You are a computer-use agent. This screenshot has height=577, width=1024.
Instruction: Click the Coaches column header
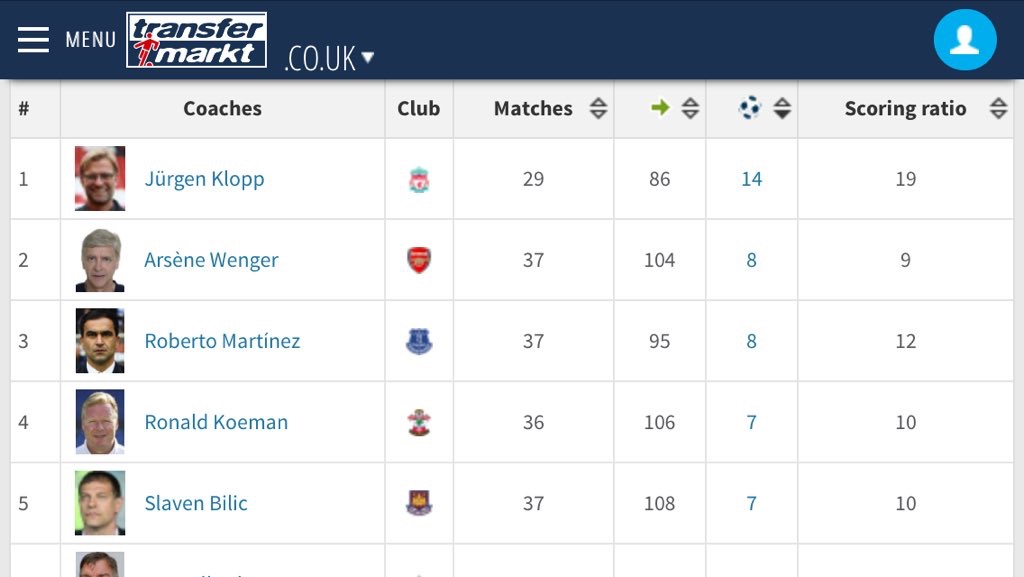(222, 109)
